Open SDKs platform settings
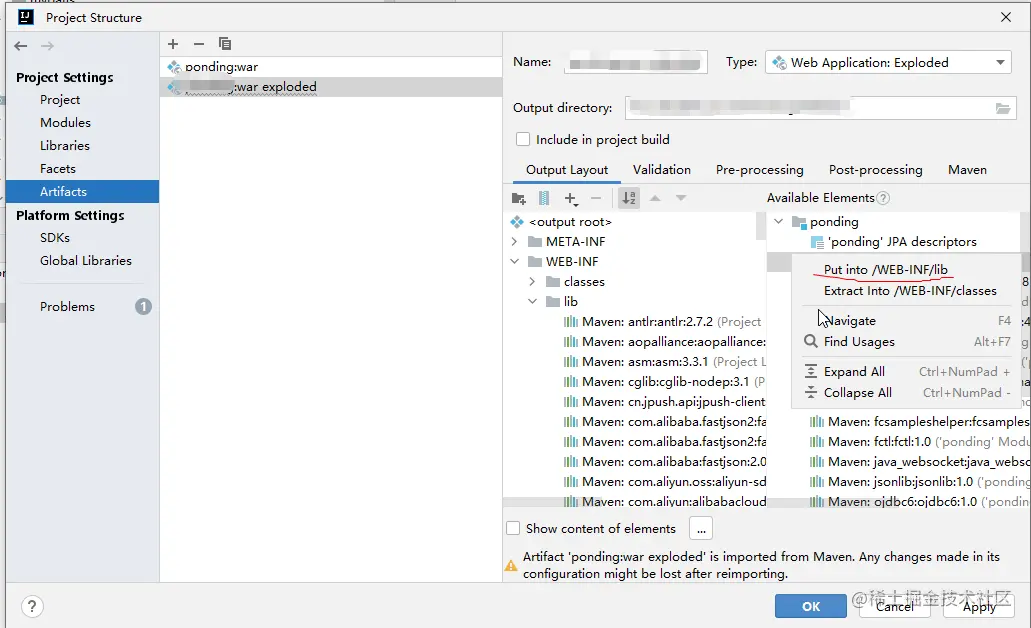The height and width of the screenshot is (628, 1031). click(55, 238)
